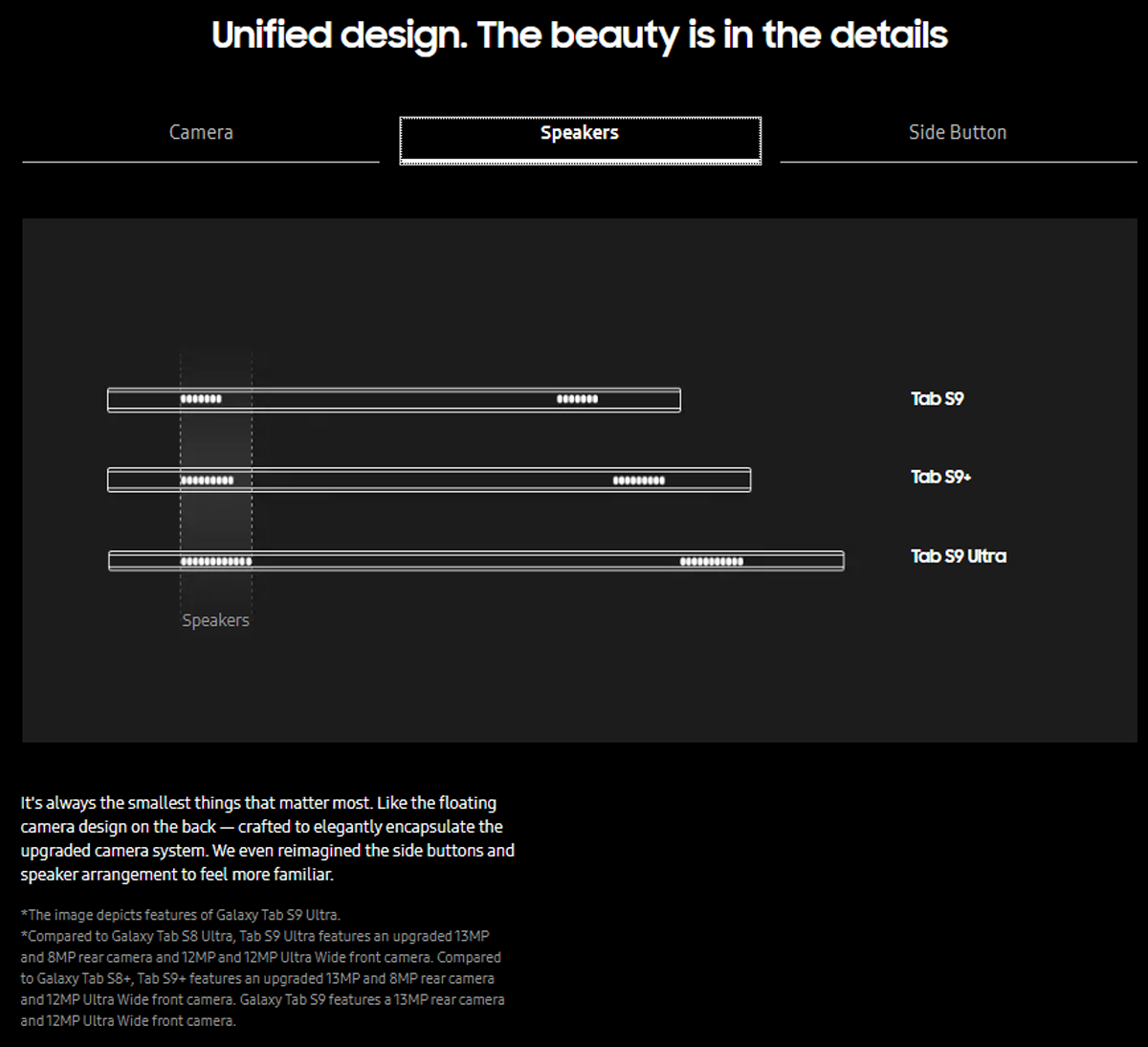Click the right speaker grille on Tab S9 Ultra
This screenshot has height=1047, width=1148.
click(712, 562)
